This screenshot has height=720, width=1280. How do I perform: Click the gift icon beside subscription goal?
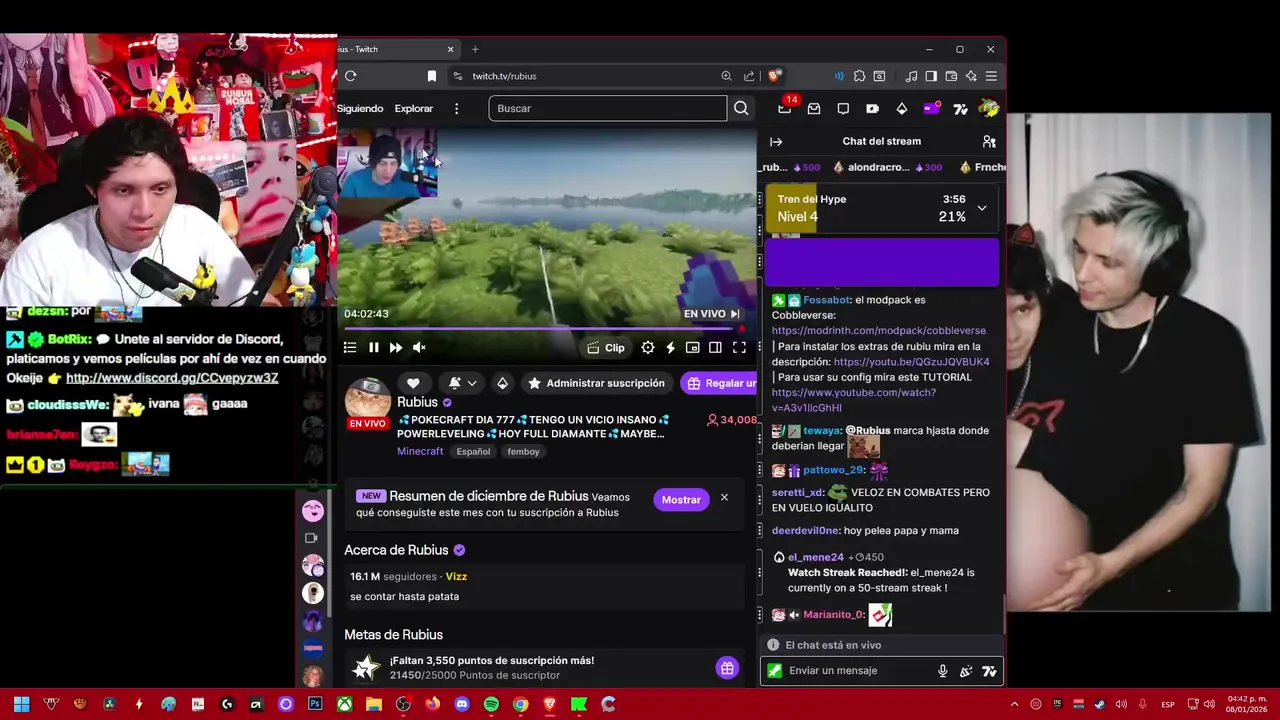727,668
